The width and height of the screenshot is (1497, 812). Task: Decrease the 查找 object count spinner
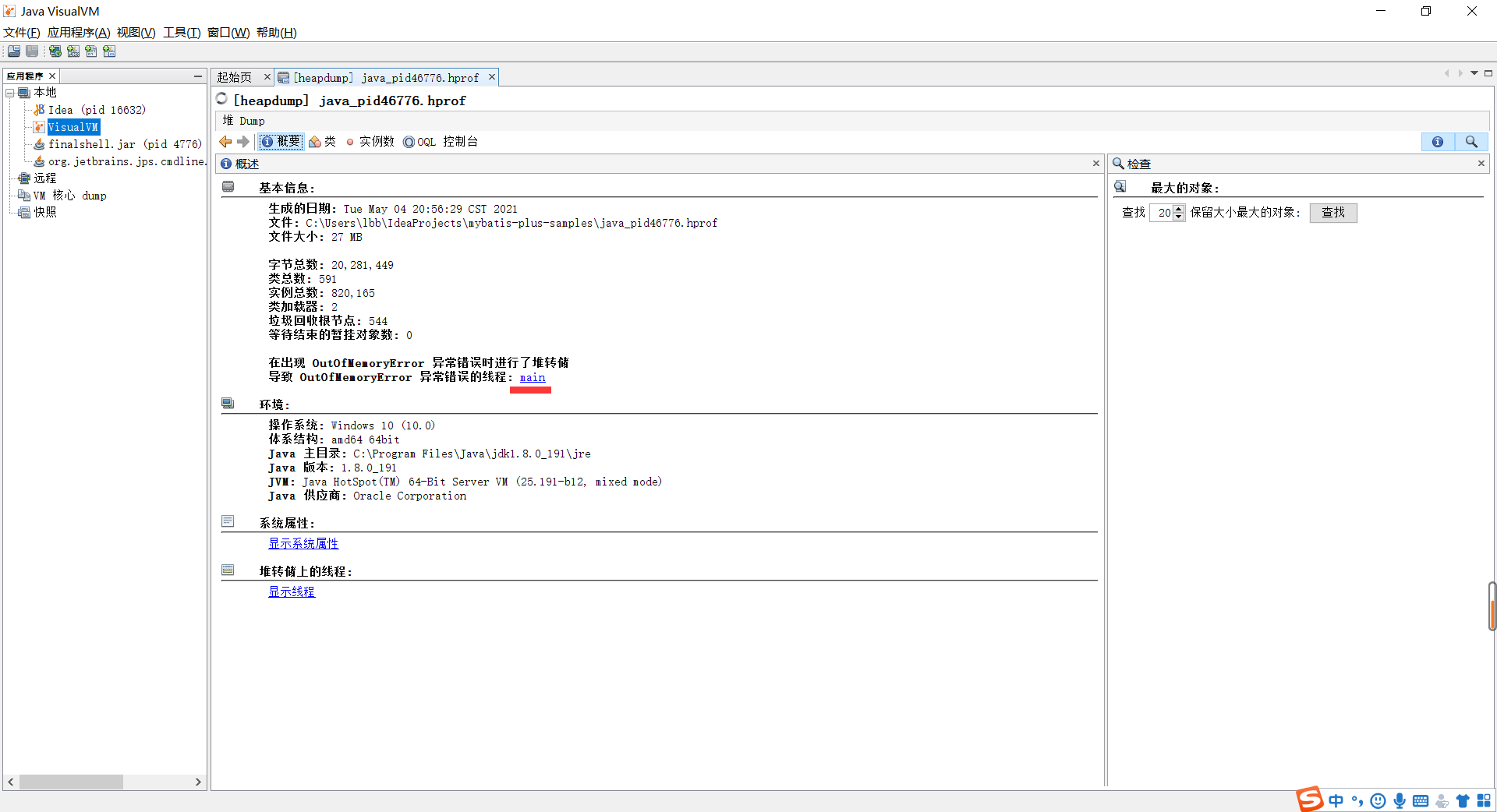[x=1179, y=217]
